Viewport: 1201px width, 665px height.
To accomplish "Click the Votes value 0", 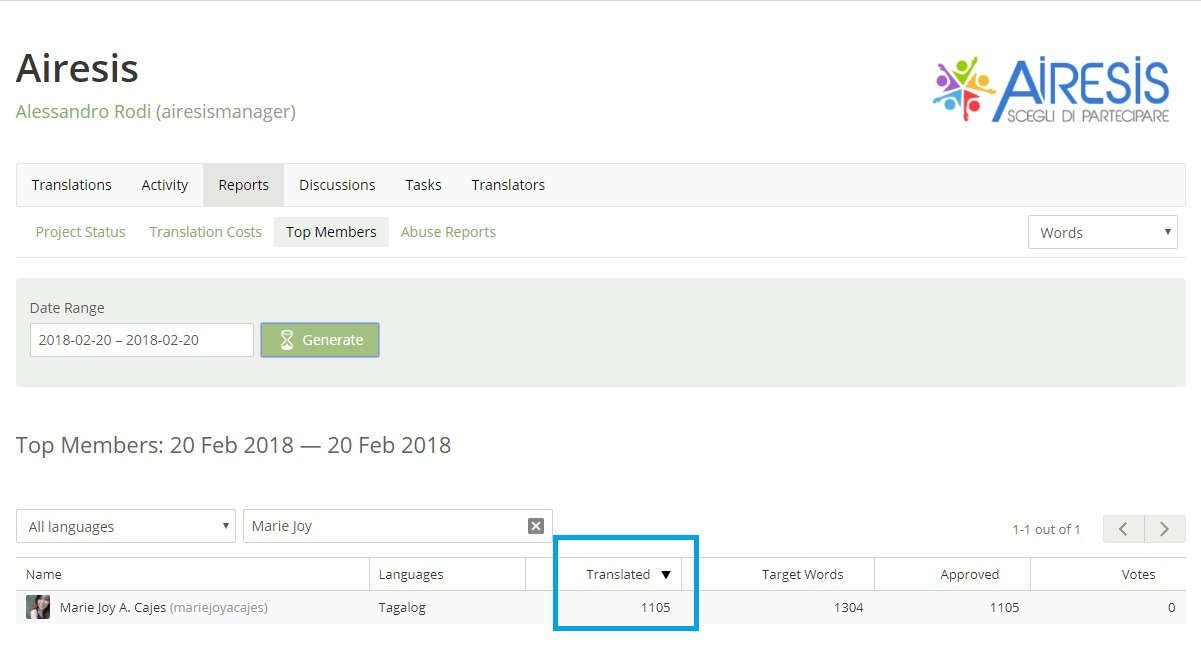I will [1172, 607].
